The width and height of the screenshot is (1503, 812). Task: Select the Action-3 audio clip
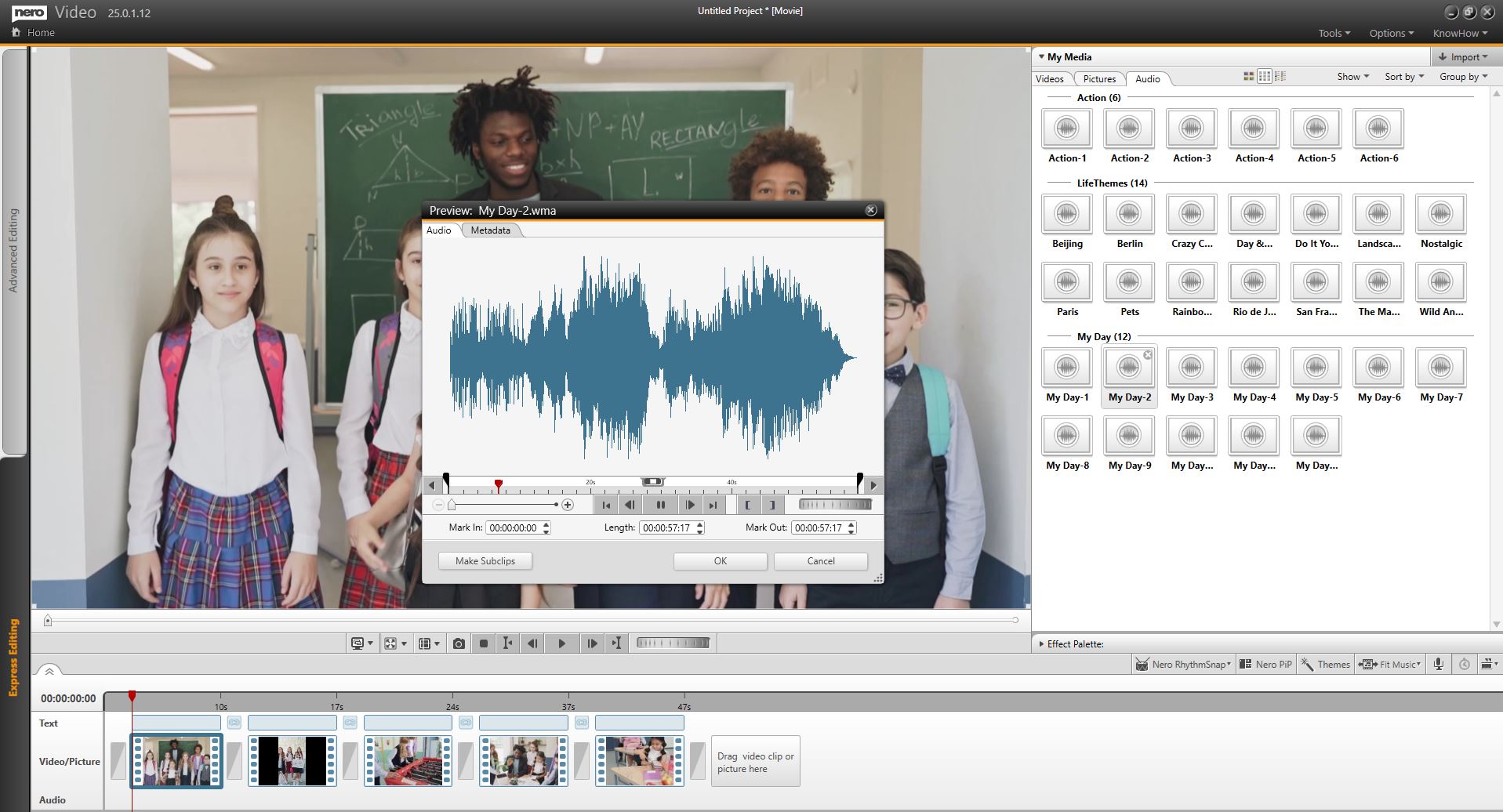[1191, 136]
